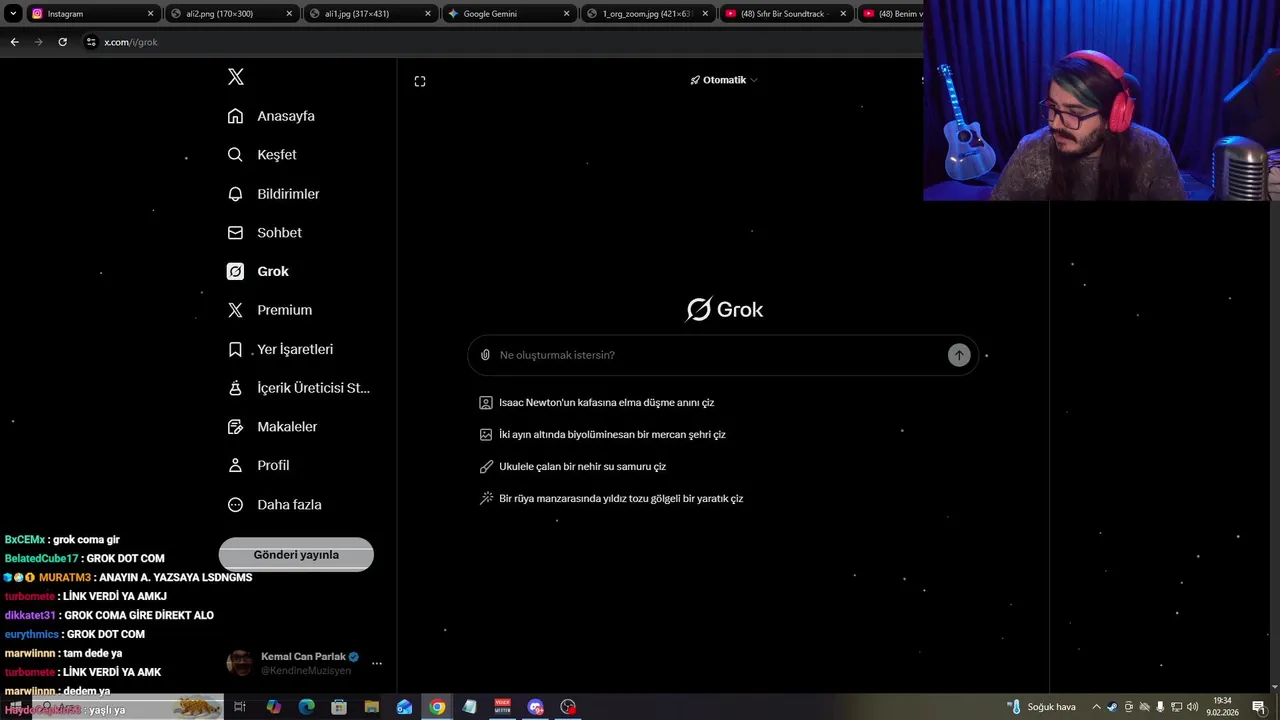This screenshot has height=720, width=1280.
Task: Open Task View on the taskbar
Action: 240,707
